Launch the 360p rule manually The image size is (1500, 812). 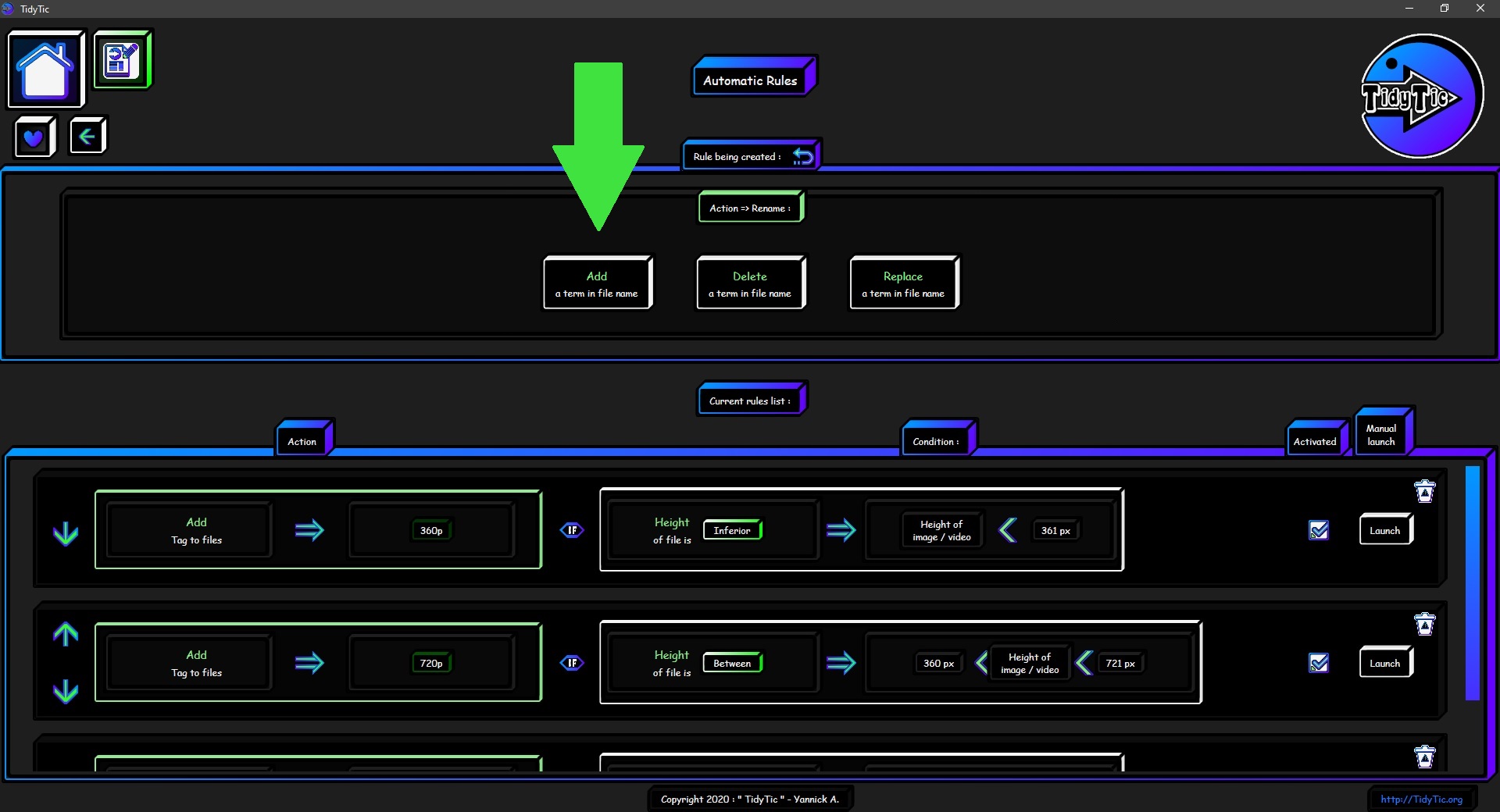[x=1384, y=530]
